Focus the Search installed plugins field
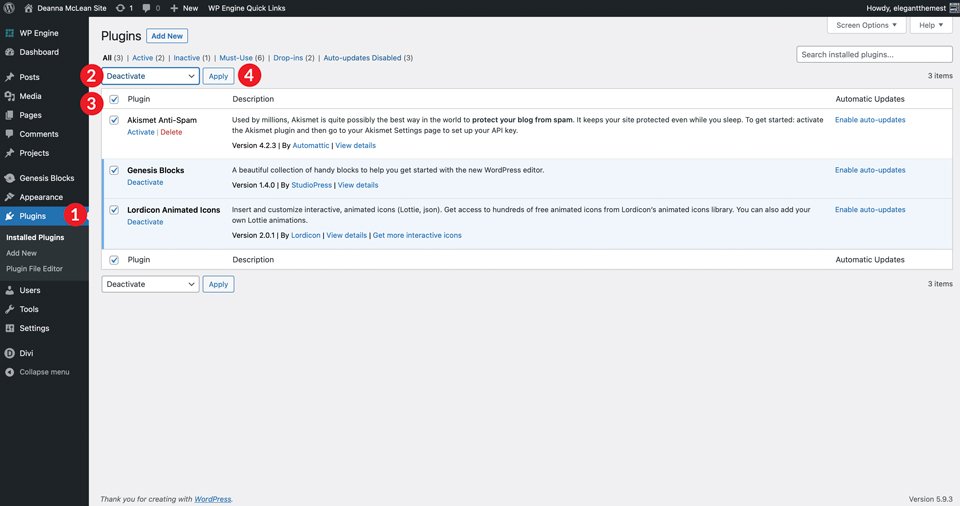Viewport: 960px width, 506px height. click(x=874, y=55)
